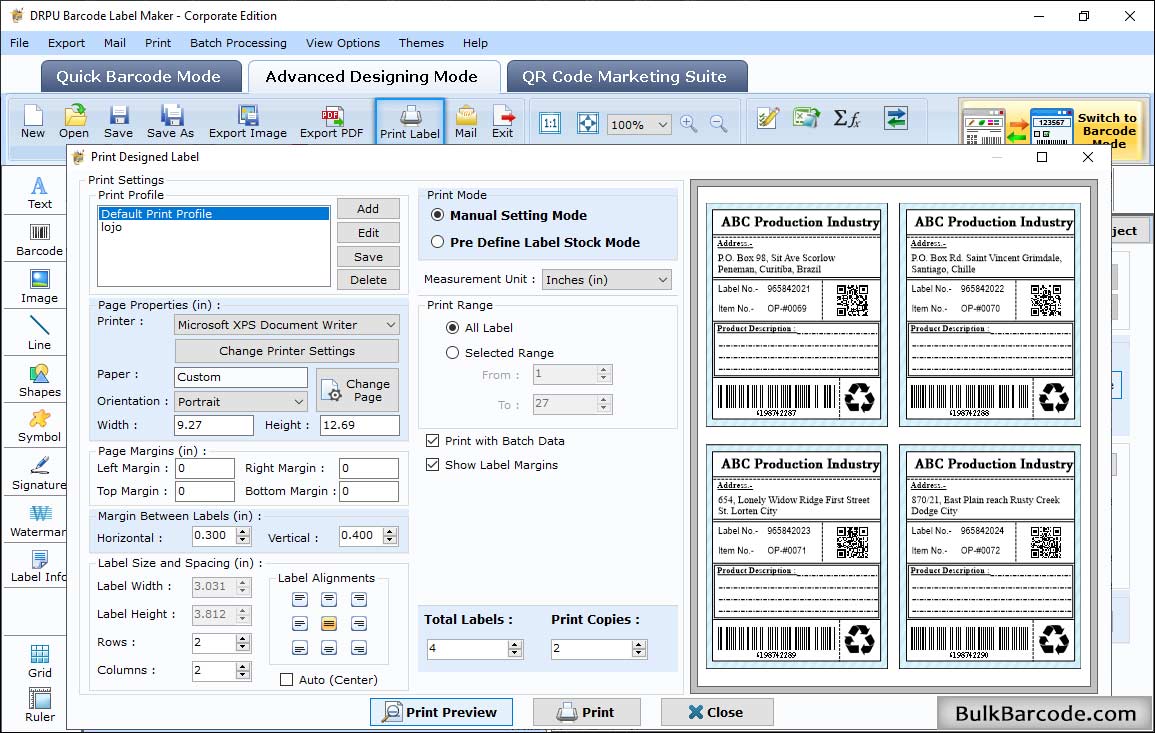The height and width of the screenshot is (733, 1155).
Task: Click the Exit toolbar icon
Action: [502, 121]
